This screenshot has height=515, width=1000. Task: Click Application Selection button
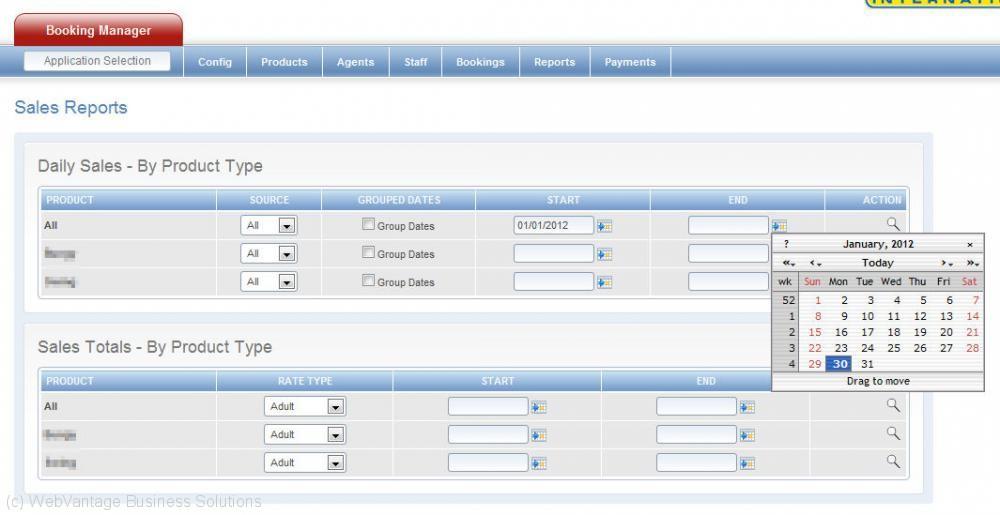coord(97,61)
